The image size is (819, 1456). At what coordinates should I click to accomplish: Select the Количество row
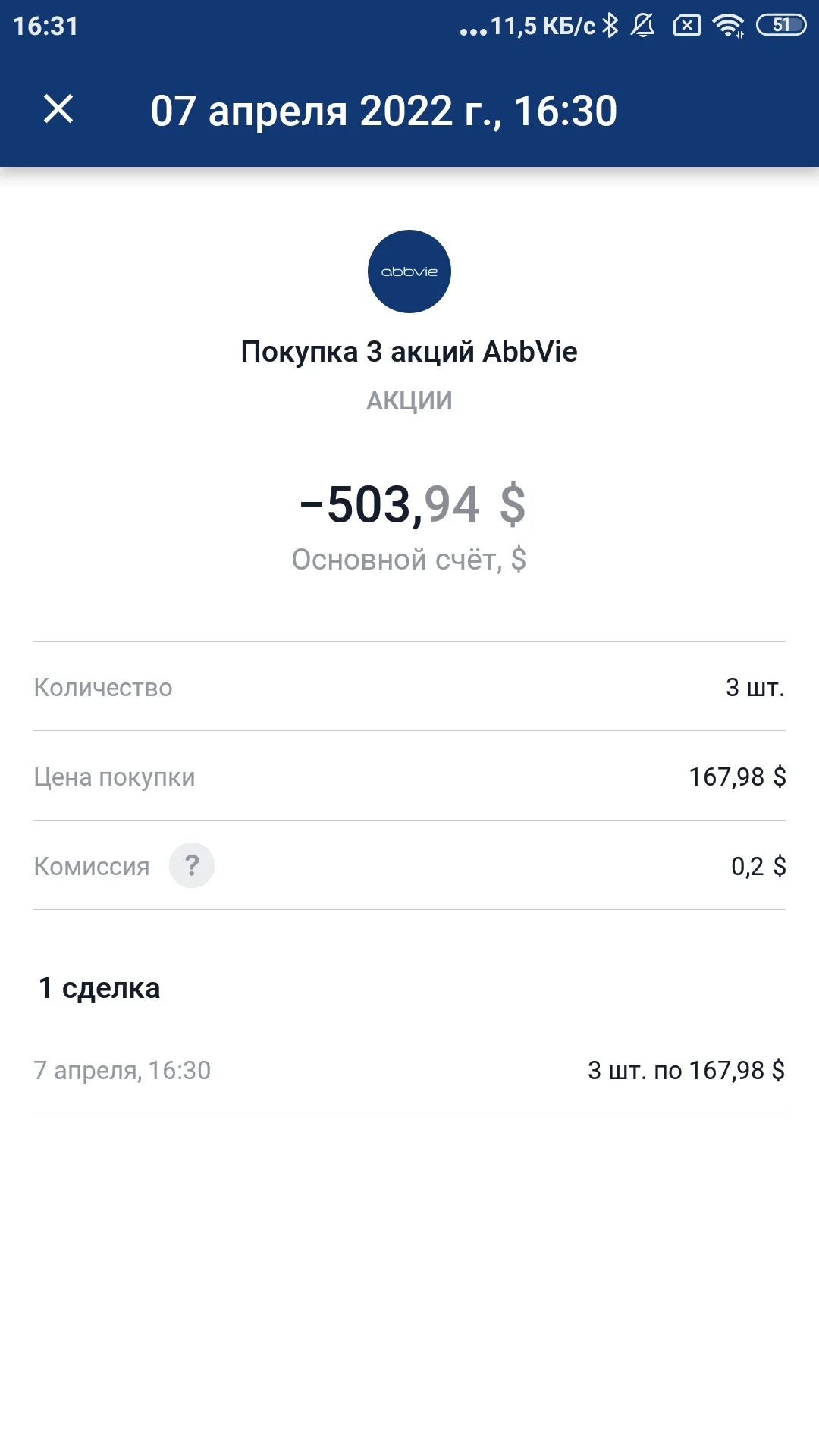tap(409, 687)
